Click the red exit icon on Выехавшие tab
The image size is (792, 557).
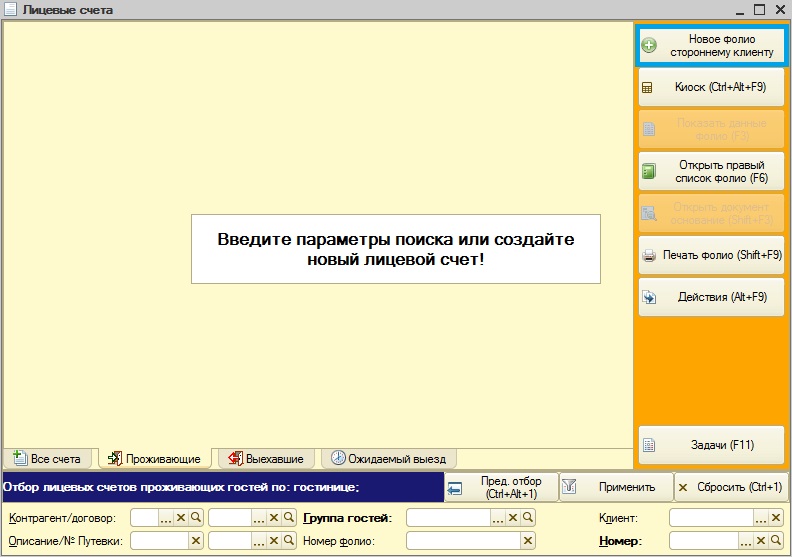(x=235, y=458)
